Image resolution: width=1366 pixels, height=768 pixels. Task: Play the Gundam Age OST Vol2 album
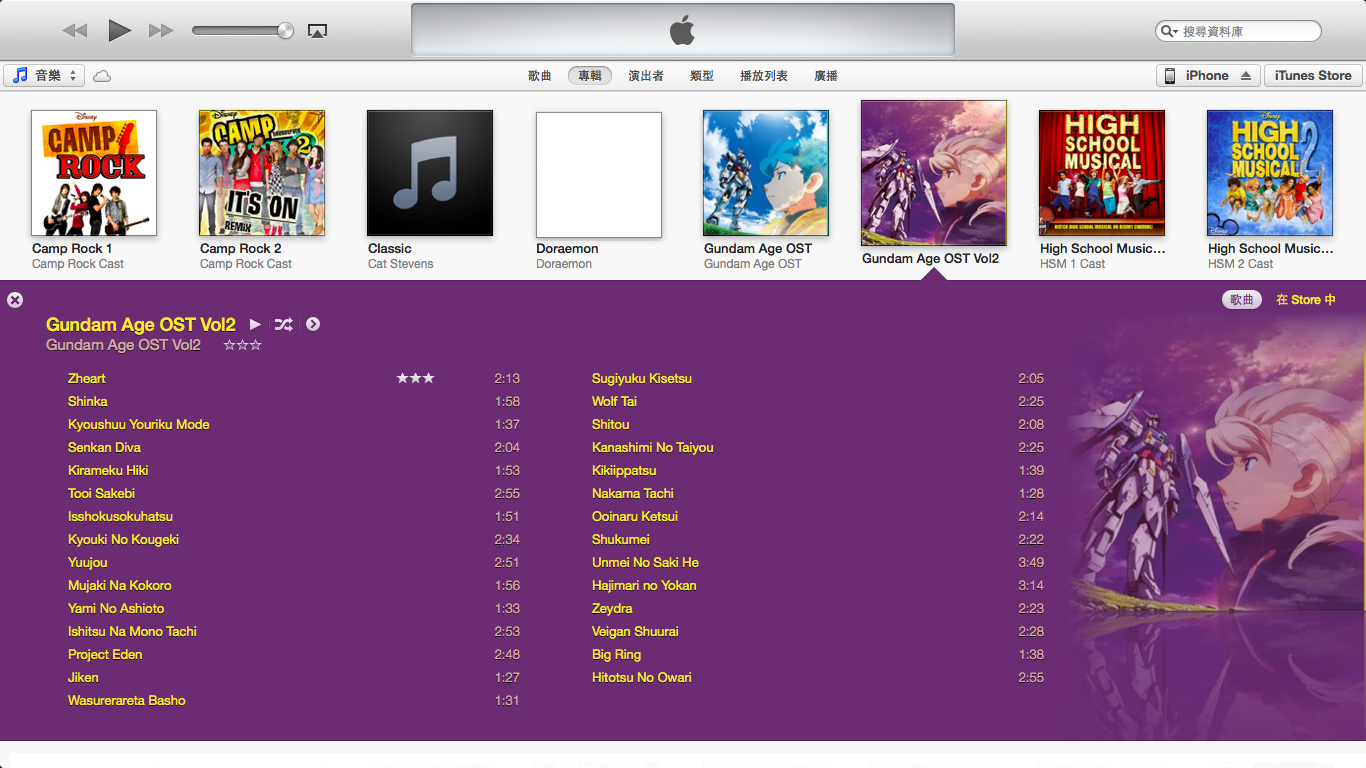[x=255, y=324]
